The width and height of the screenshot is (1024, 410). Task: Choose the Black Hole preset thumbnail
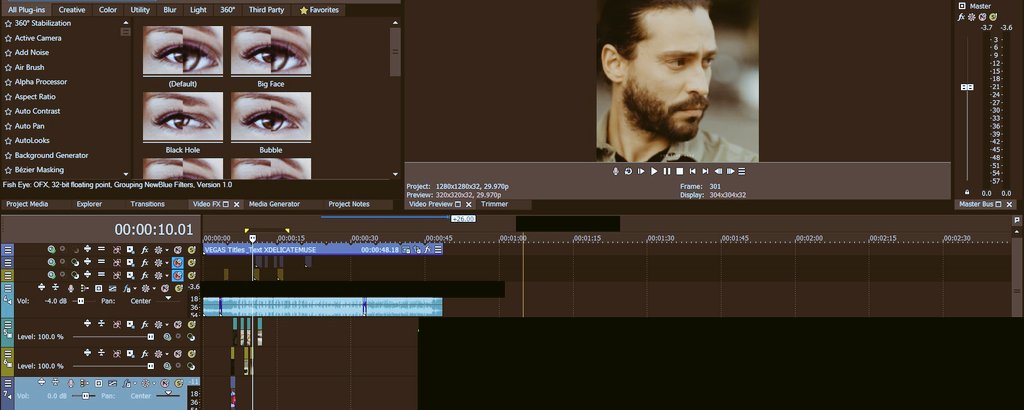tap(183, 117)
